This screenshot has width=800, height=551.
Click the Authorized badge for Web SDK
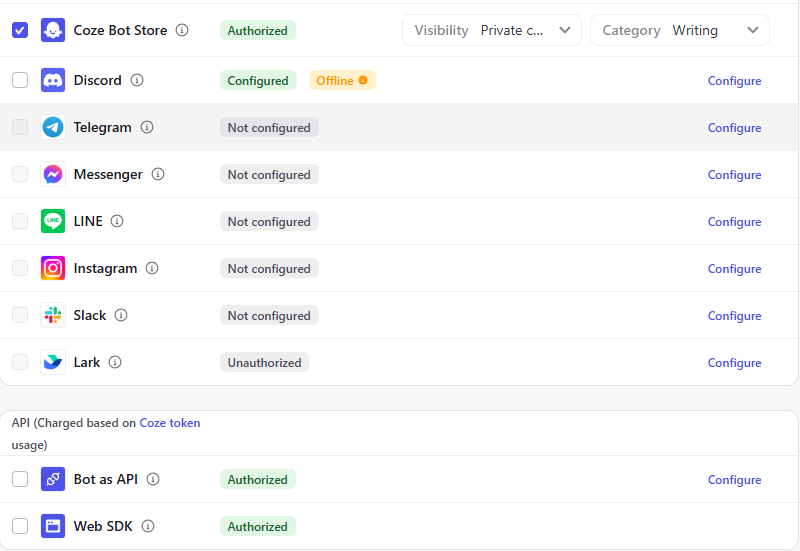click(258, 526)
